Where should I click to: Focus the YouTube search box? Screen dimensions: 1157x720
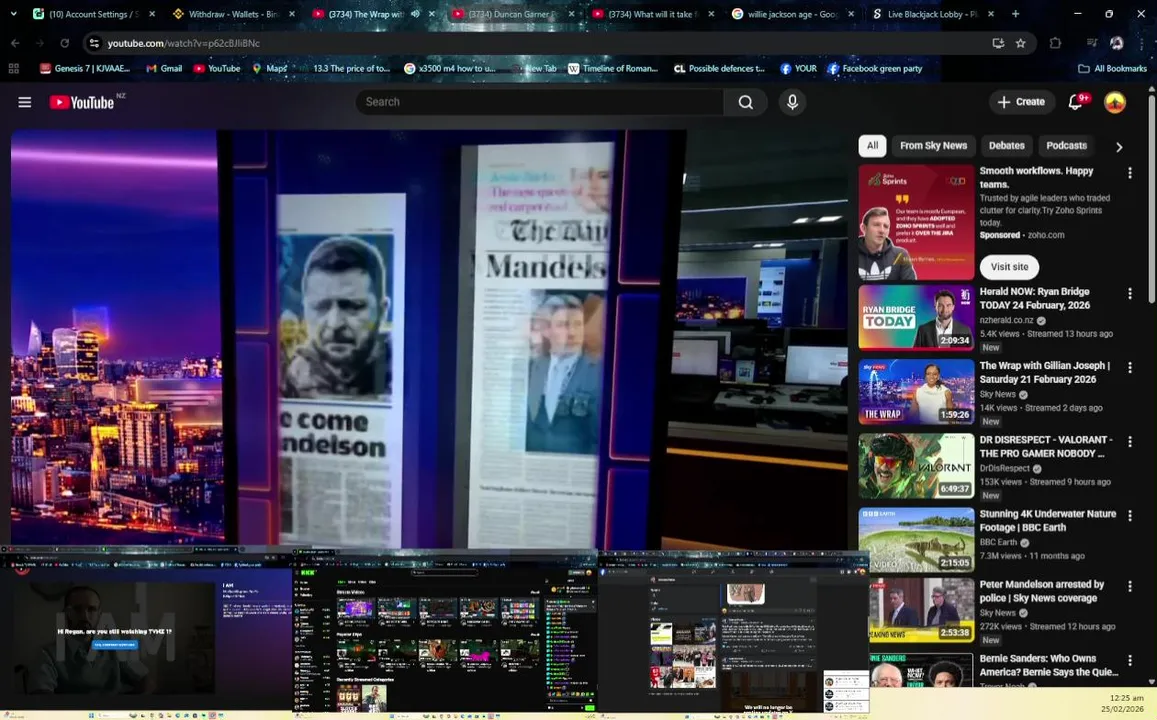click(x=540, y=102)
